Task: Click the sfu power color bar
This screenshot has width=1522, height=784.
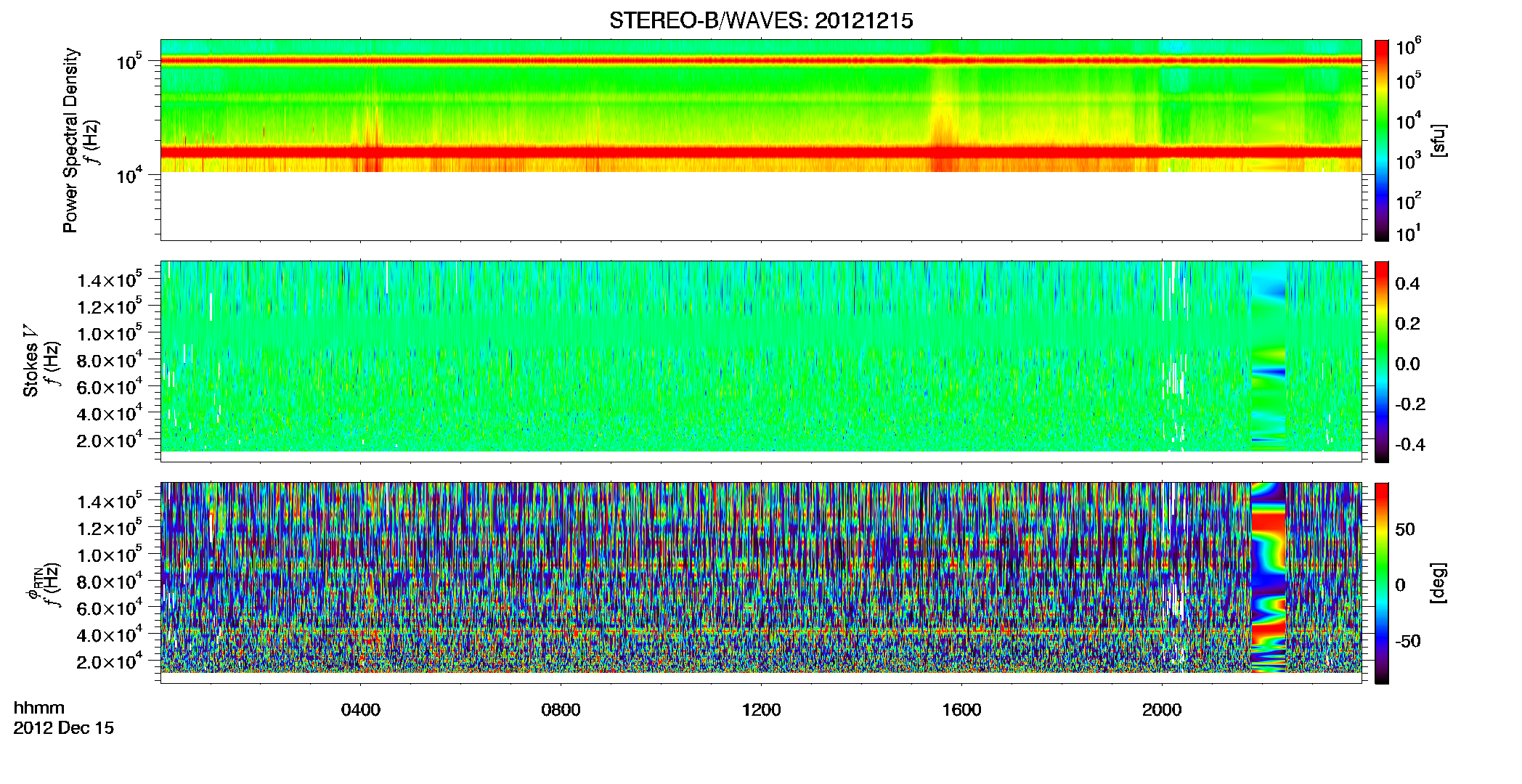Action: pyautogui.click(x=1382, y=140)
